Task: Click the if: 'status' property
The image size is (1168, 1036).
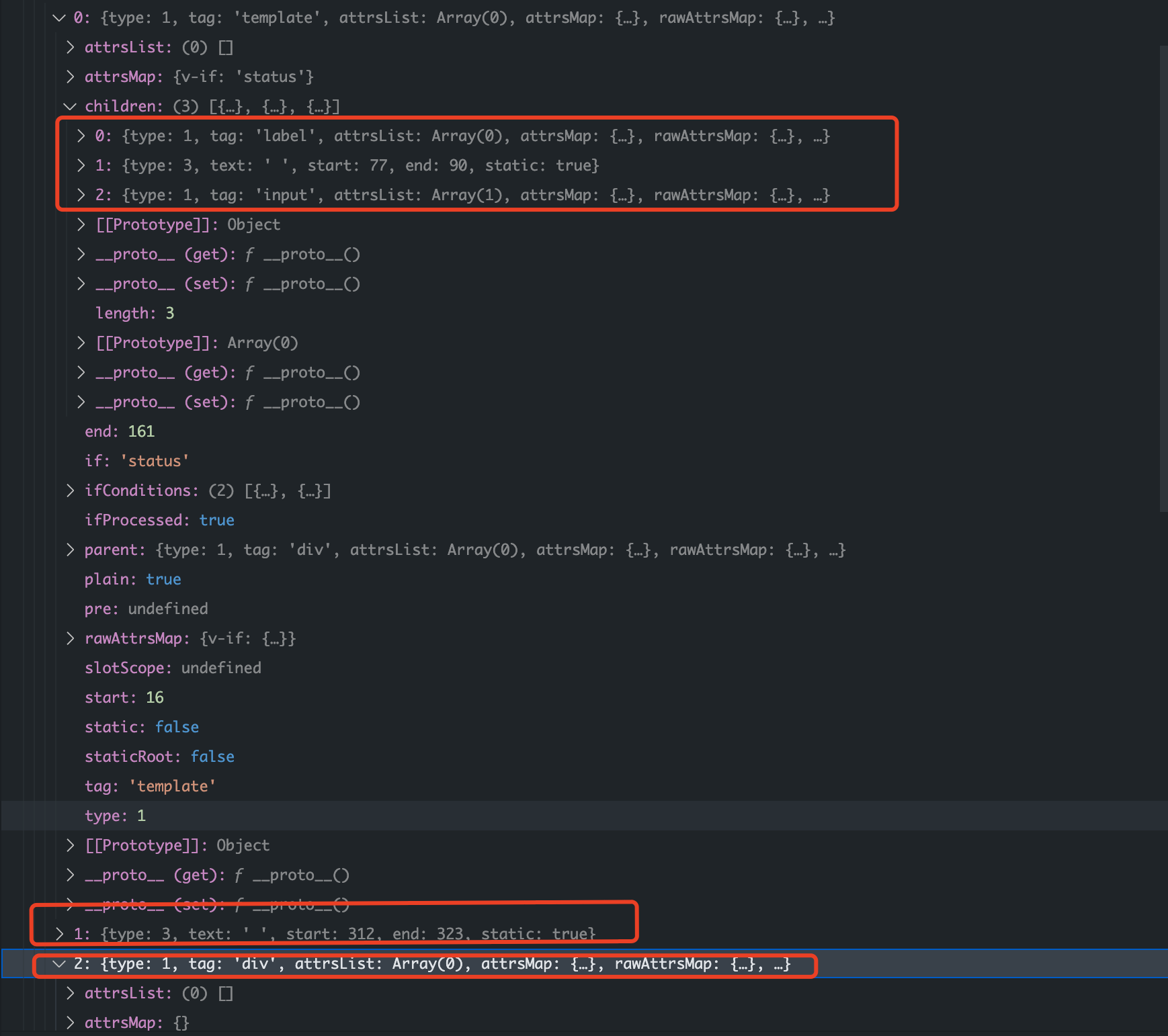Action: click(x=136, y=462)
